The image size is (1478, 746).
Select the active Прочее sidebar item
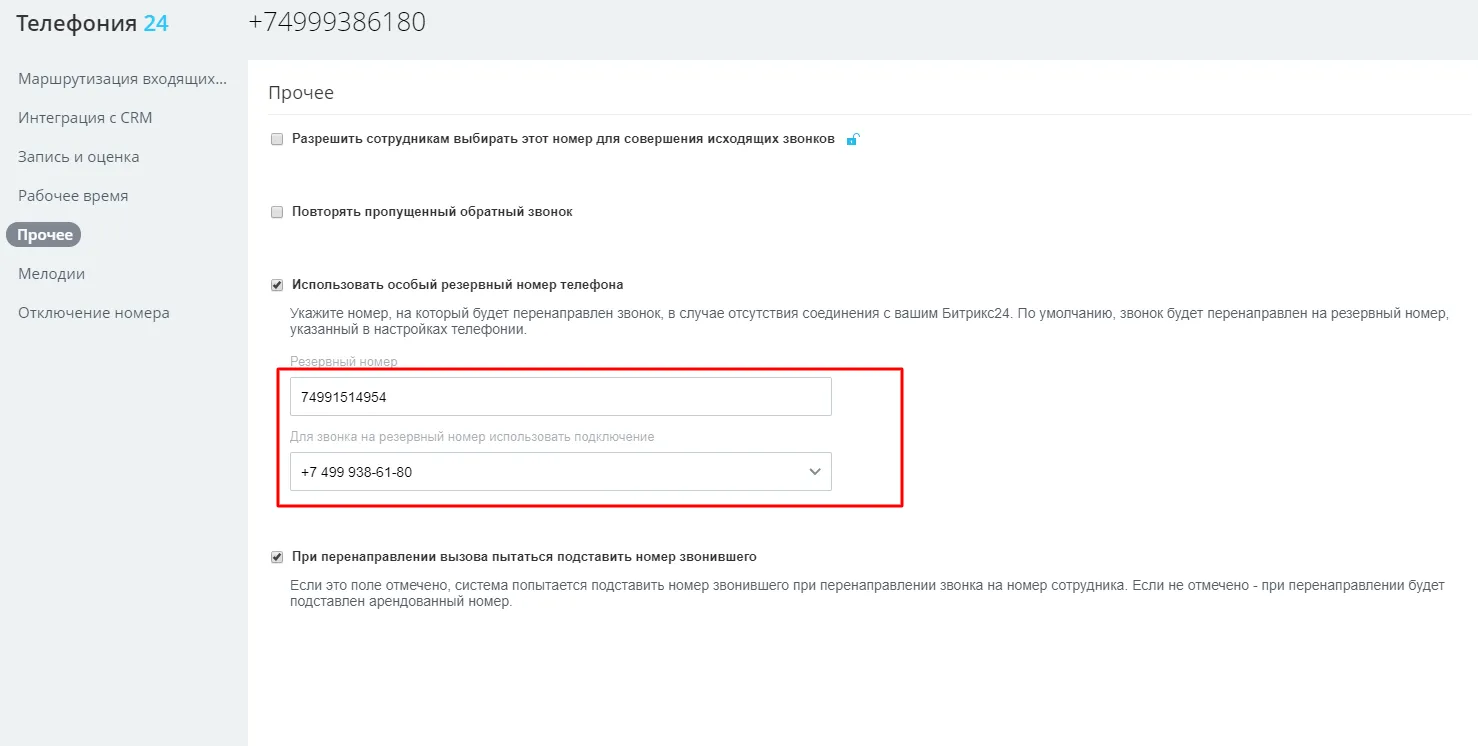[44, 235]
